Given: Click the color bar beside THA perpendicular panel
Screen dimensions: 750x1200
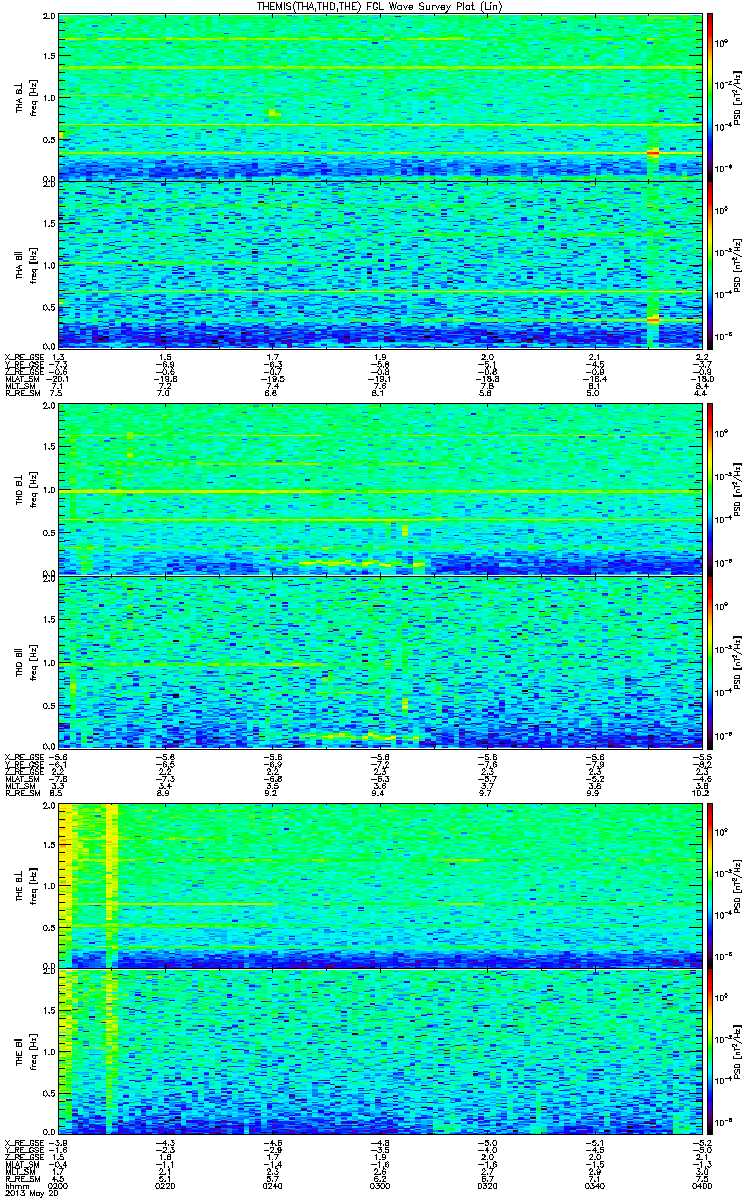Looking at the screenshot, I should click(x=710, y=96).
